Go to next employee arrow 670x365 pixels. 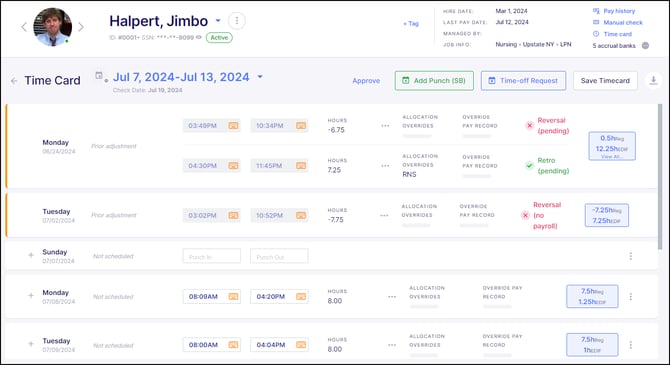[81, 27]
